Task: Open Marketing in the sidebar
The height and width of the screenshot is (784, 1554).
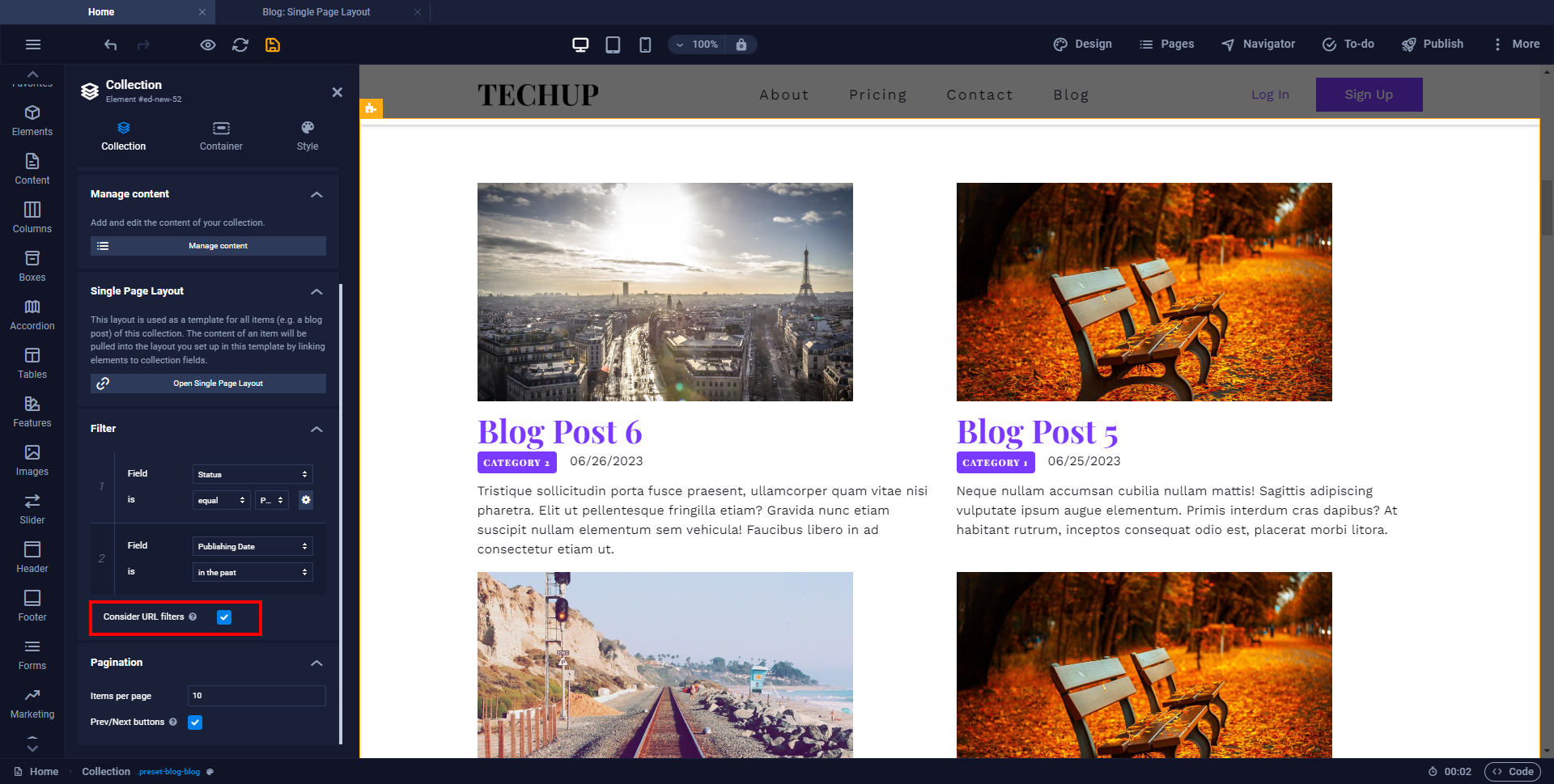Action: (32, 703)
